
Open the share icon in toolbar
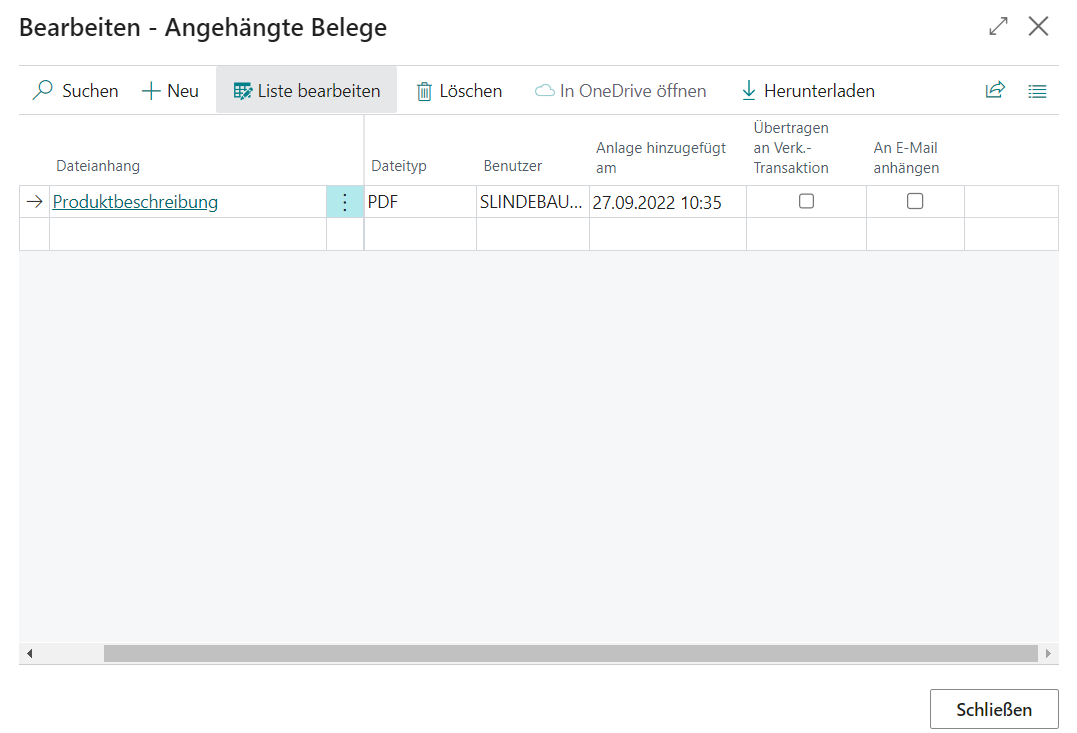[x=994, y=91]
